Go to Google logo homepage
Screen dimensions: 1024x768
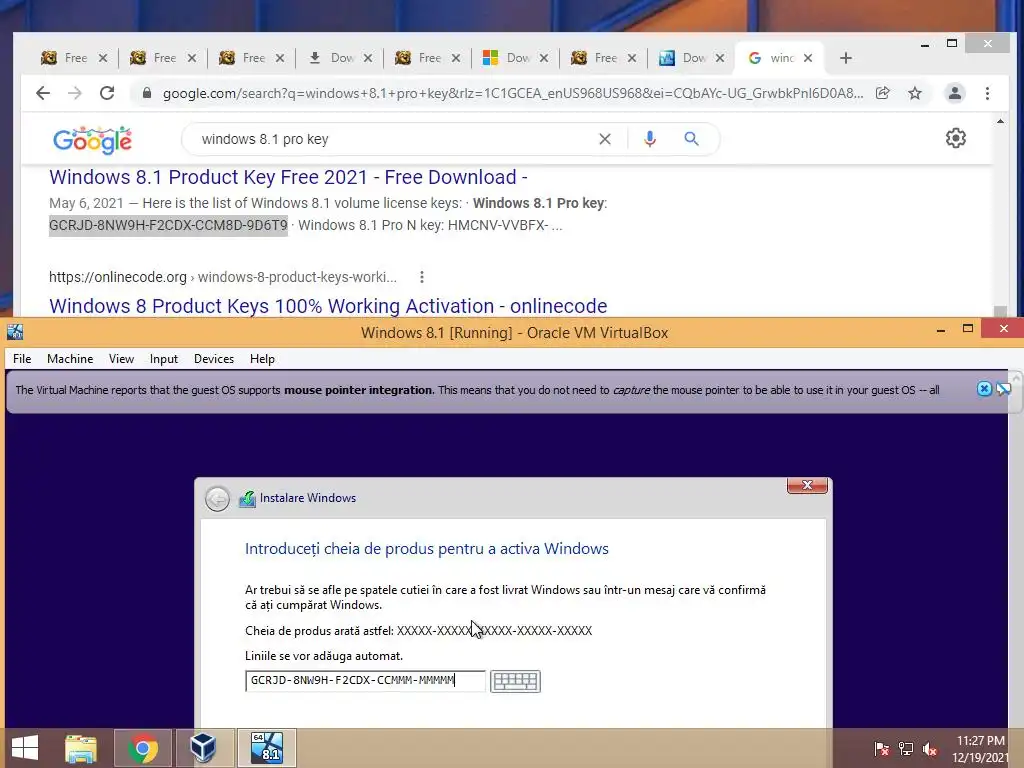pyautogui.click(x=92, y=140)
